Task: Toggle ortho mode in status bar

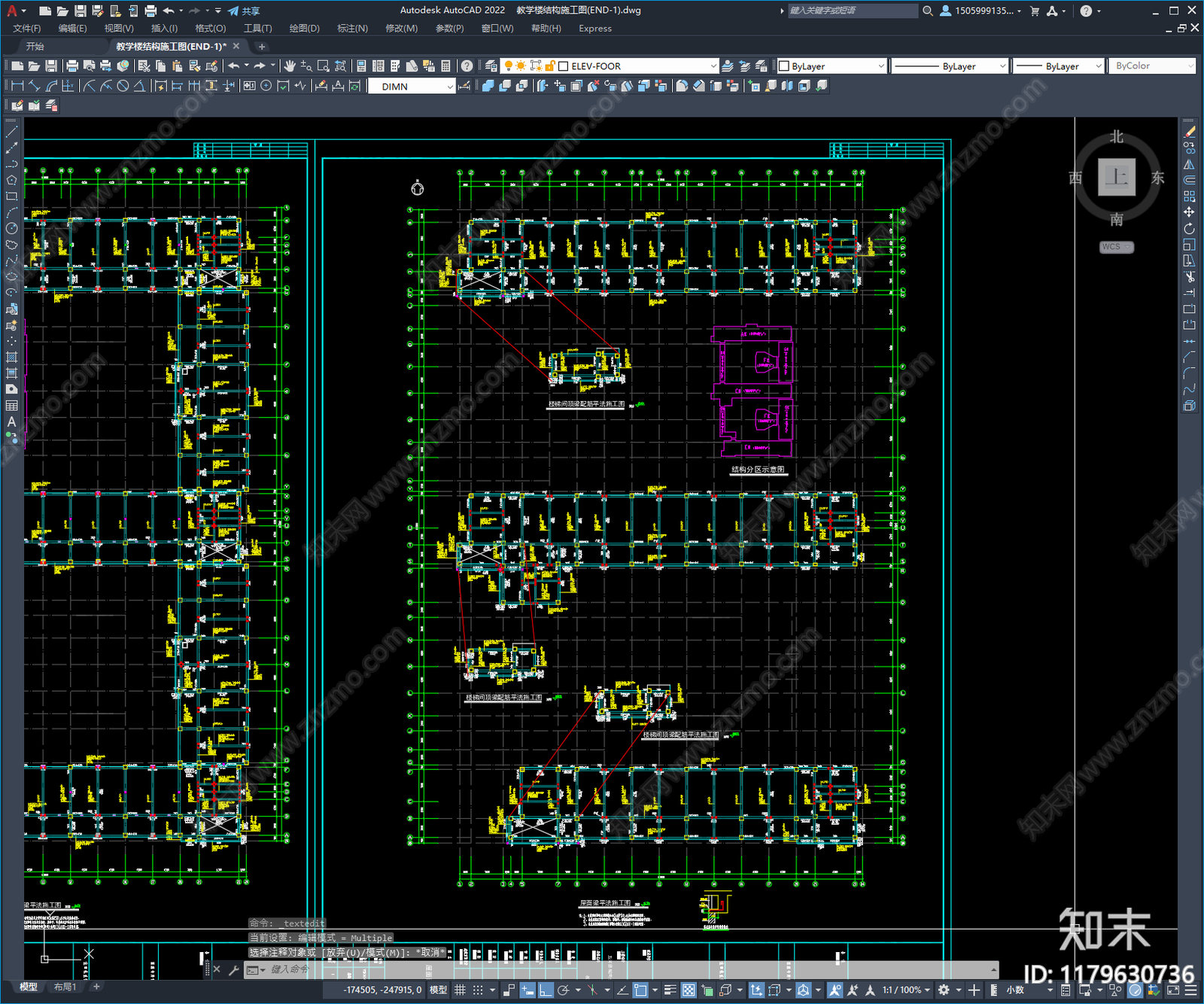Action: click(545, 990)
